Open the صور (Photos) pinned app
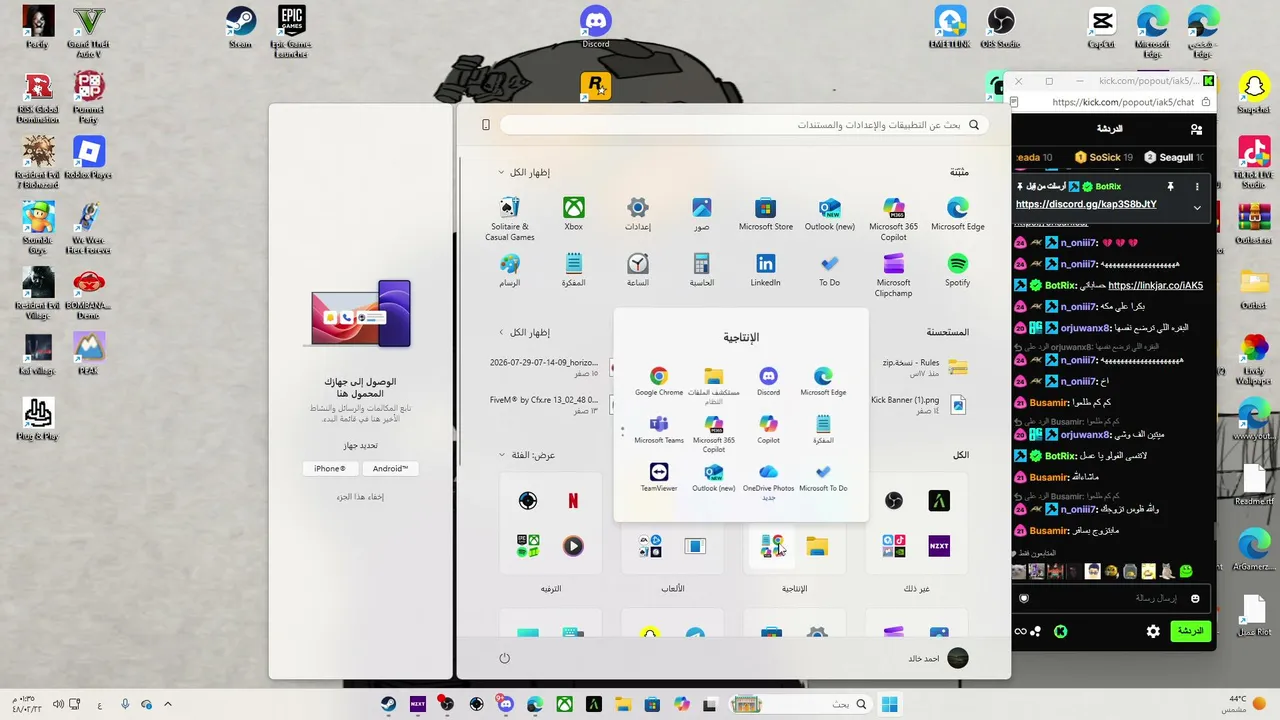1280x720 pixels. click(702, 214)
